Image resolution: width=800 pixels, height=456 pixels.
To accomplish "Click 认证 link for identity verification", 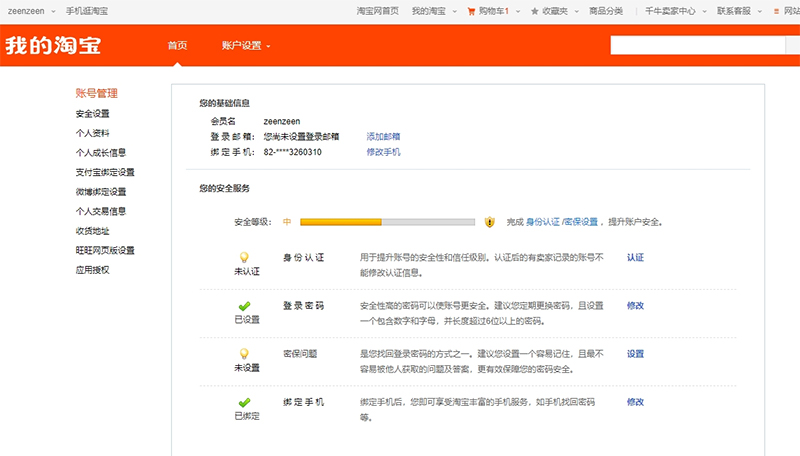I will coord(635,258).
